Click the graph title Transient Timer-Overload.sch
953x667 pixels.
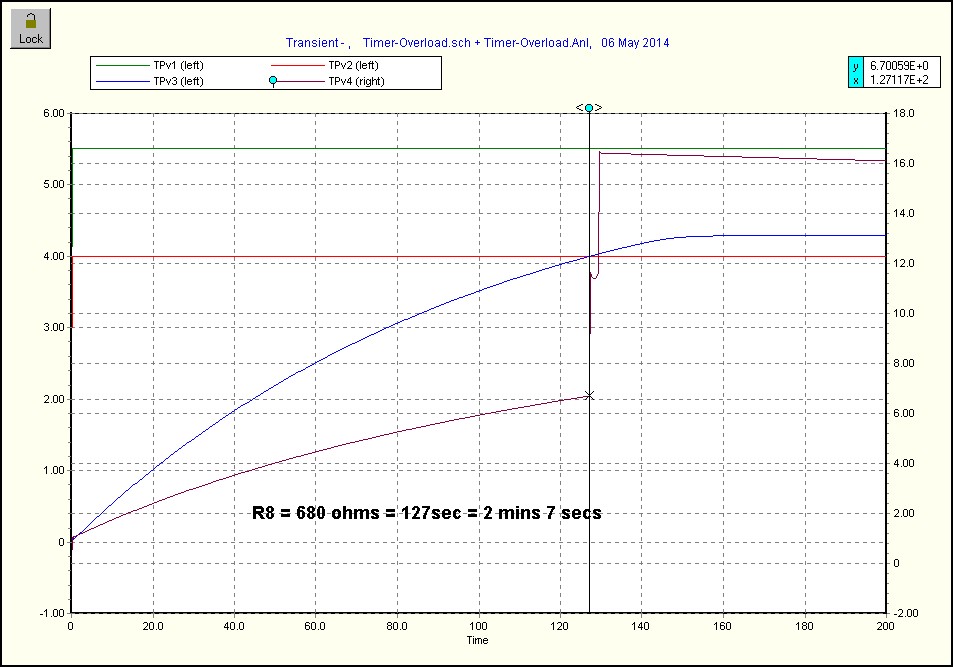pyautogui.click(x=478, y=43)
